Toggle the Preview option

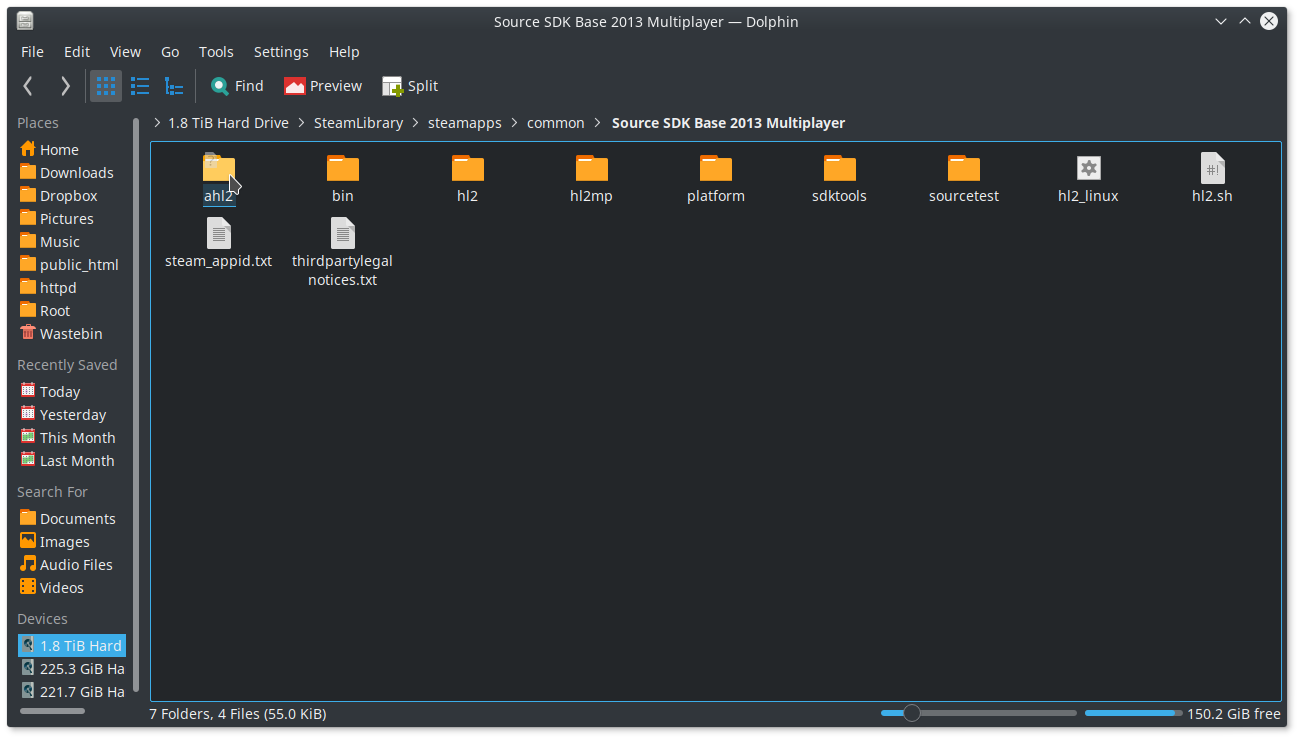[x=323, y=86]
